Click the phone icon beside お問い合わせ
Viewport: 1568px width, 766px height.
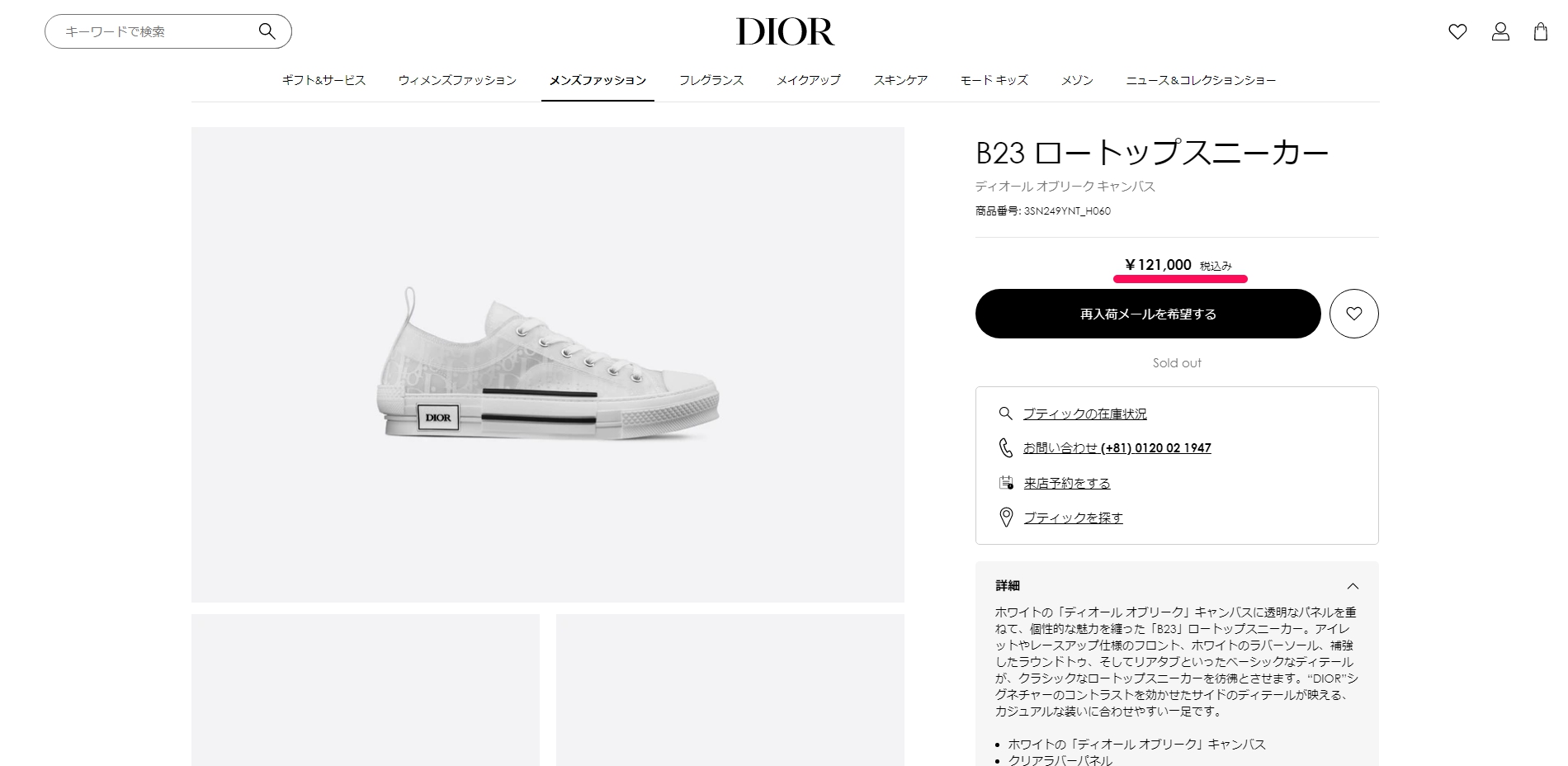1005,447
